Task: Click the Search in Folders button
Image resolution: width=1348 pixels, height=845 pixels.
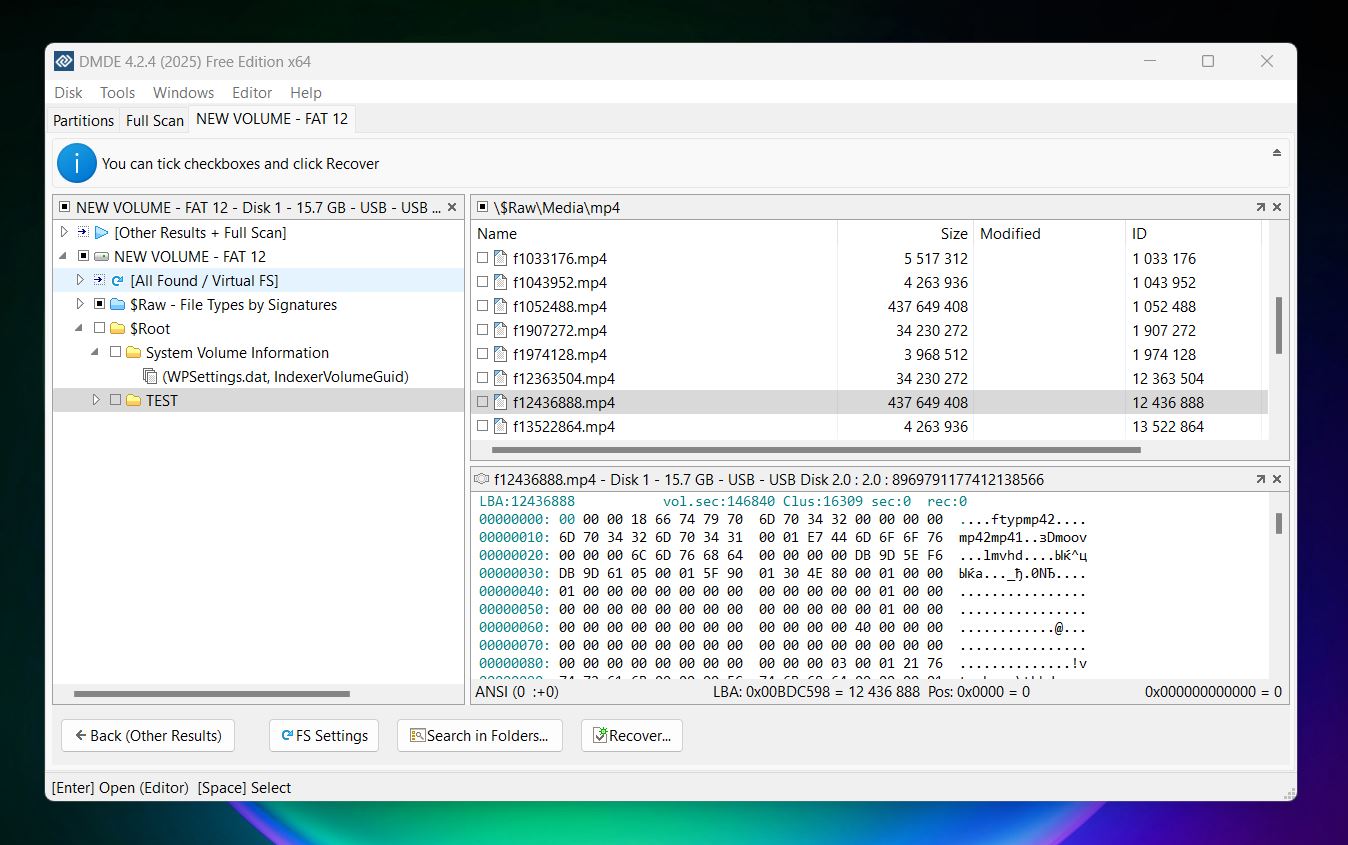Action: [x=480, y=735]
